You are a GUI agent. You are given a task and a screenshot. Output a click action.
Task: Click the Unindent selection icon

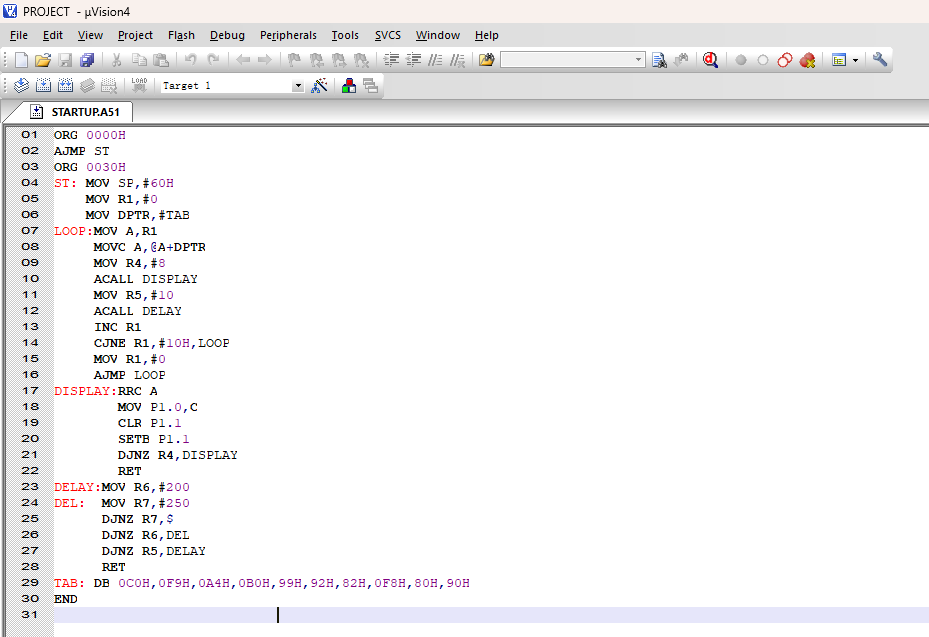pyautogui.click(x=413, y=60)
